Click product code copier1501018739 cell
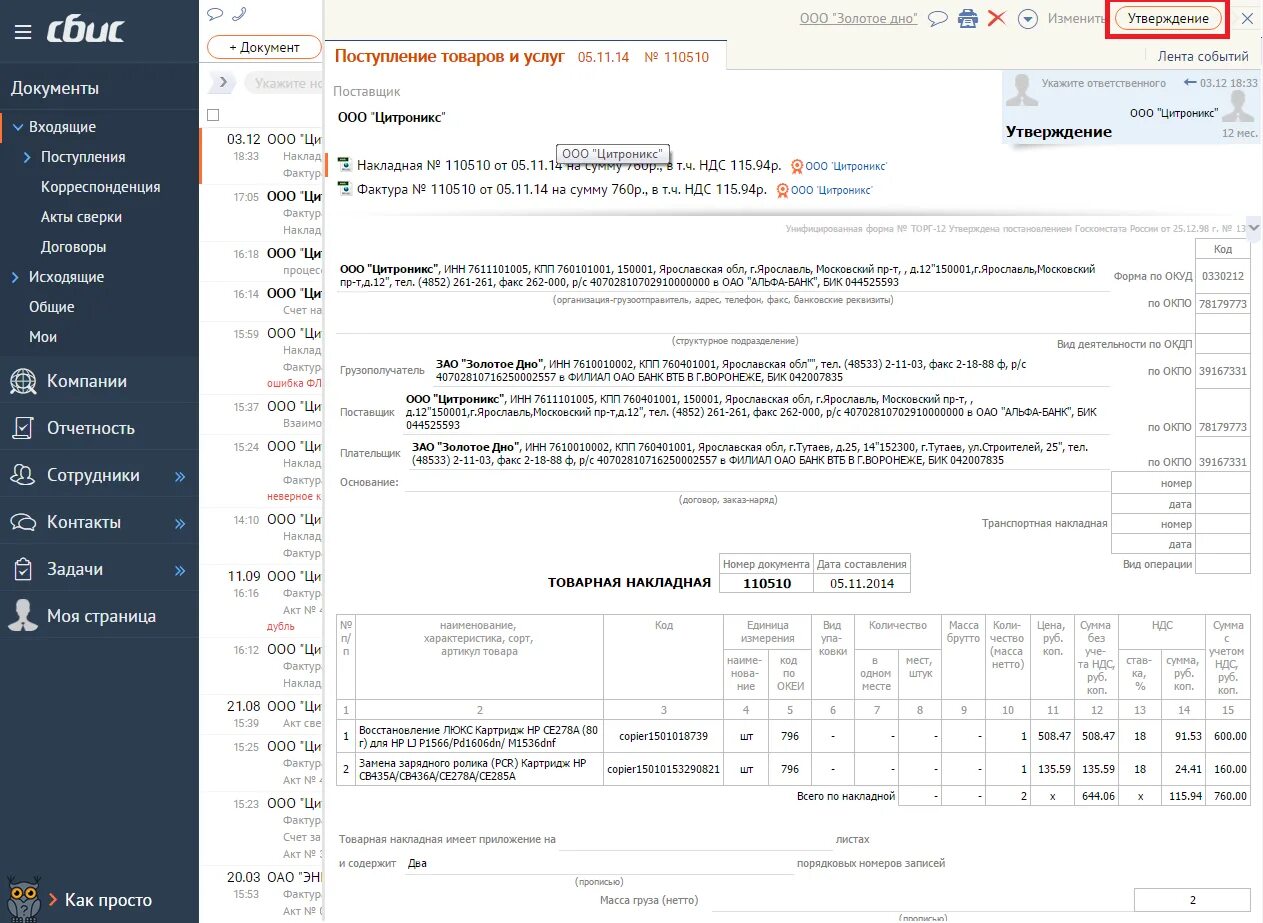 coord(663,736)
